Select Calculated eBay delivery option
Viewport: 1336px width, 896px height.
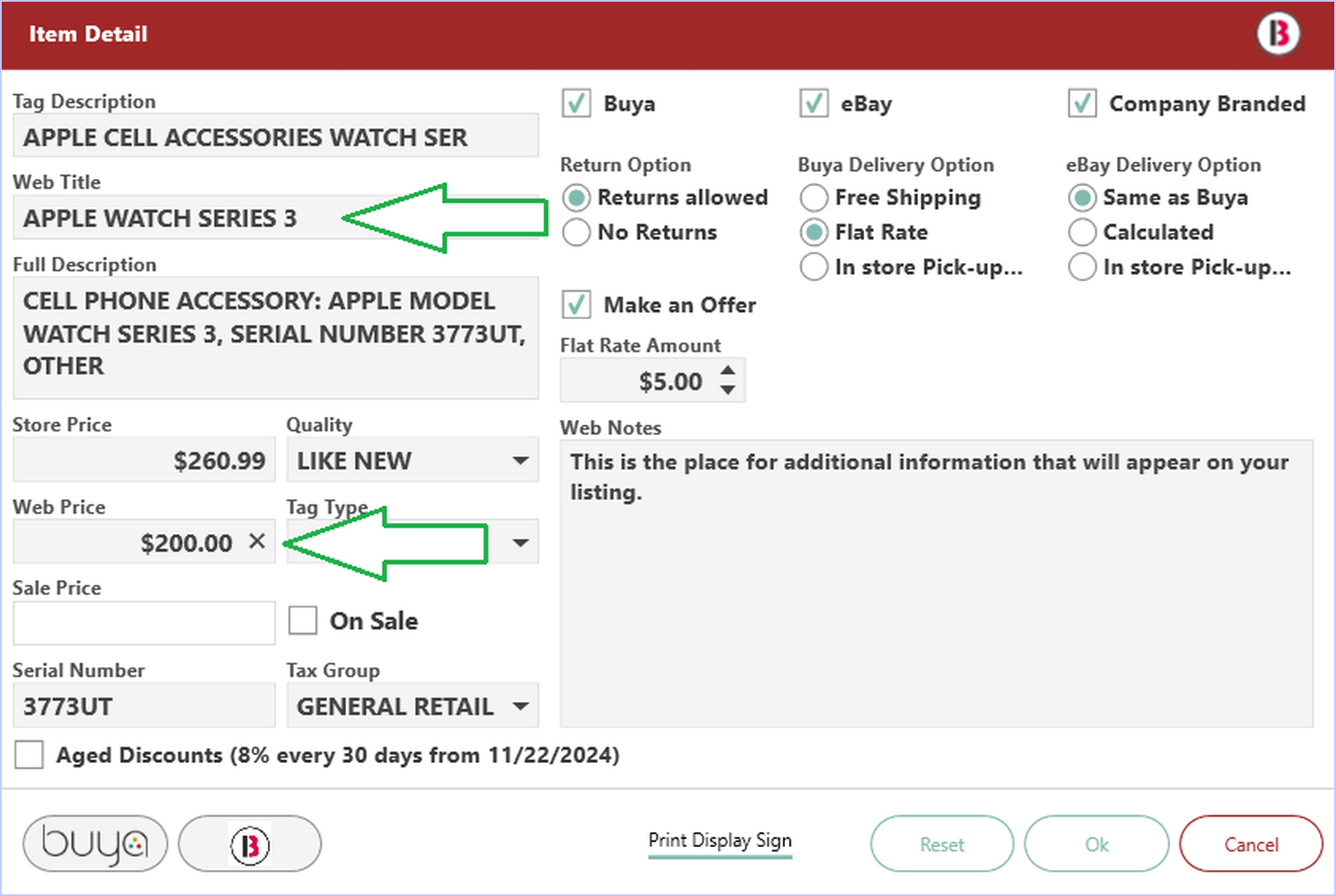(1082, 232)
